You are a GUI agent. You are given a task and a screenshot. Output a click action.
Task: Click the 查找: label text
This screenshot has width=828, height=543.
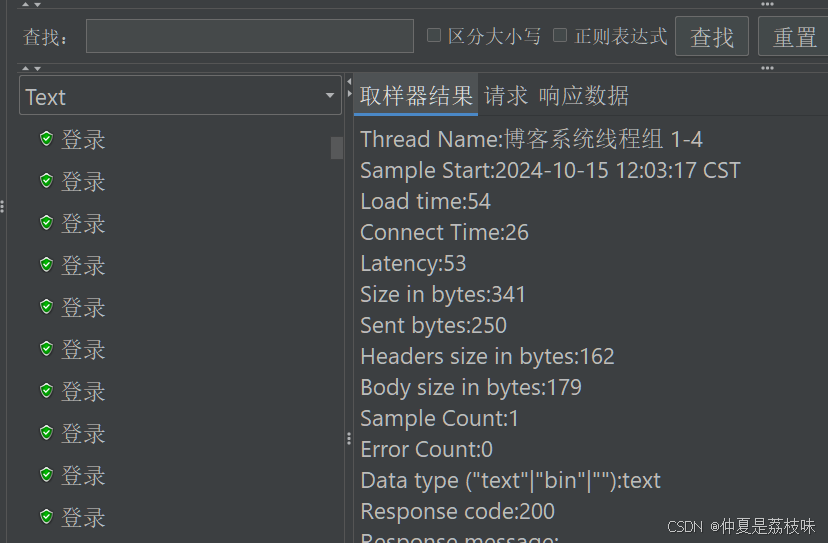click(x=45, y=37)
